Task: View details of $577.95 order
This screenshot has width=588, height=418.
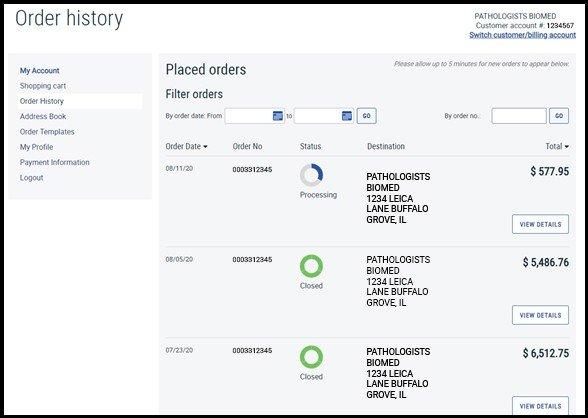Action: coord(540,224)
